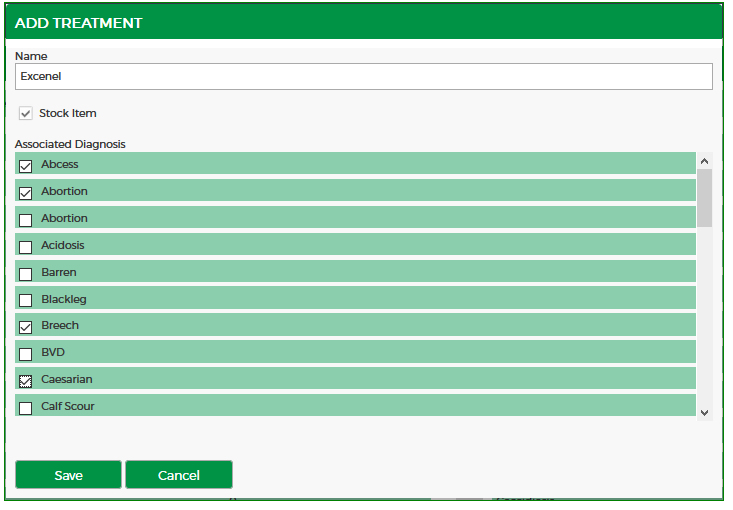Enable the Barren diagnosis checkbox
This screenshot has width=733, height=510.
(x=26, y=274)
